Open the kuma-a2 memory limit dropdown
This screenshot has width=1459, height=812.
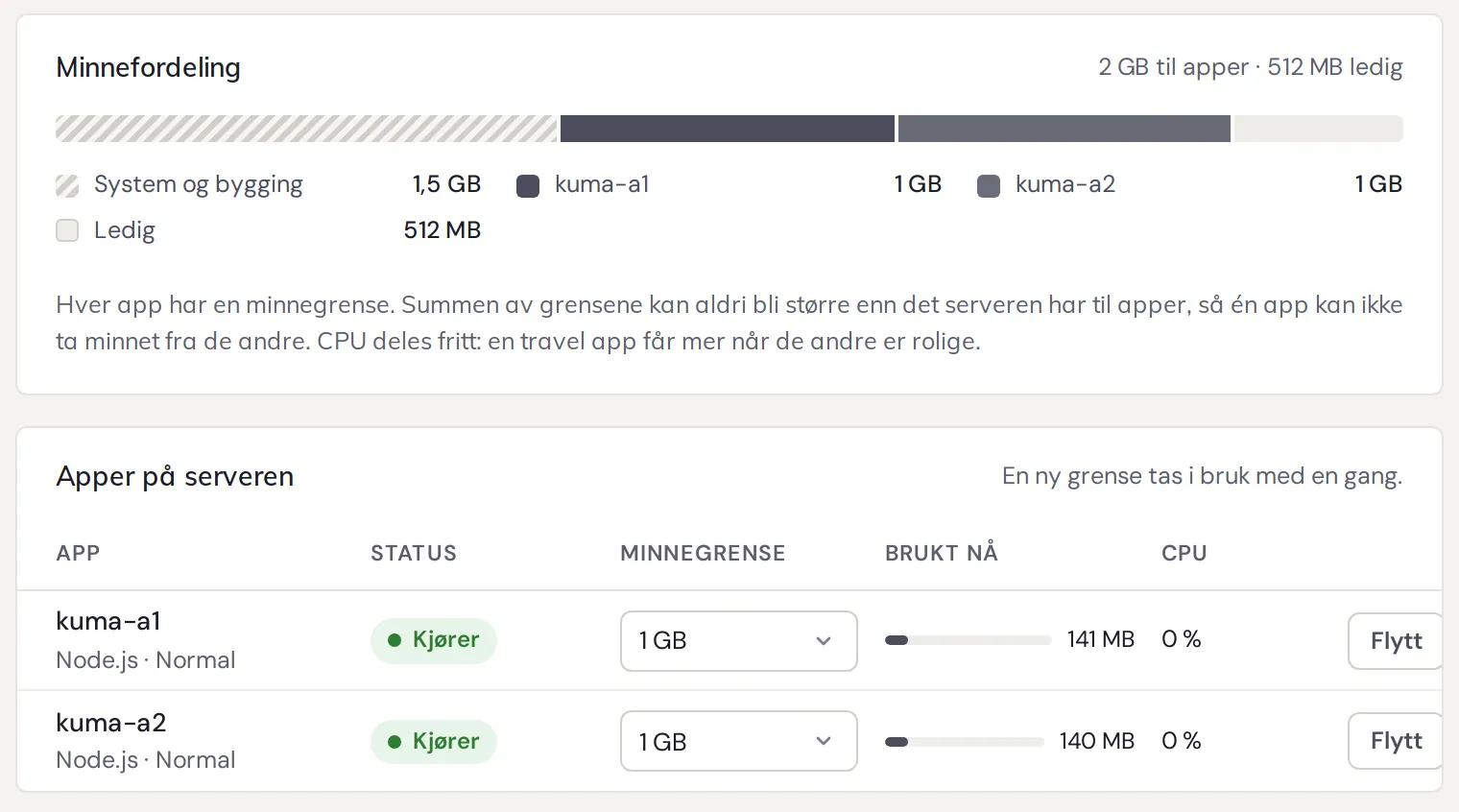pyautogui.click(x=739, y=741)
